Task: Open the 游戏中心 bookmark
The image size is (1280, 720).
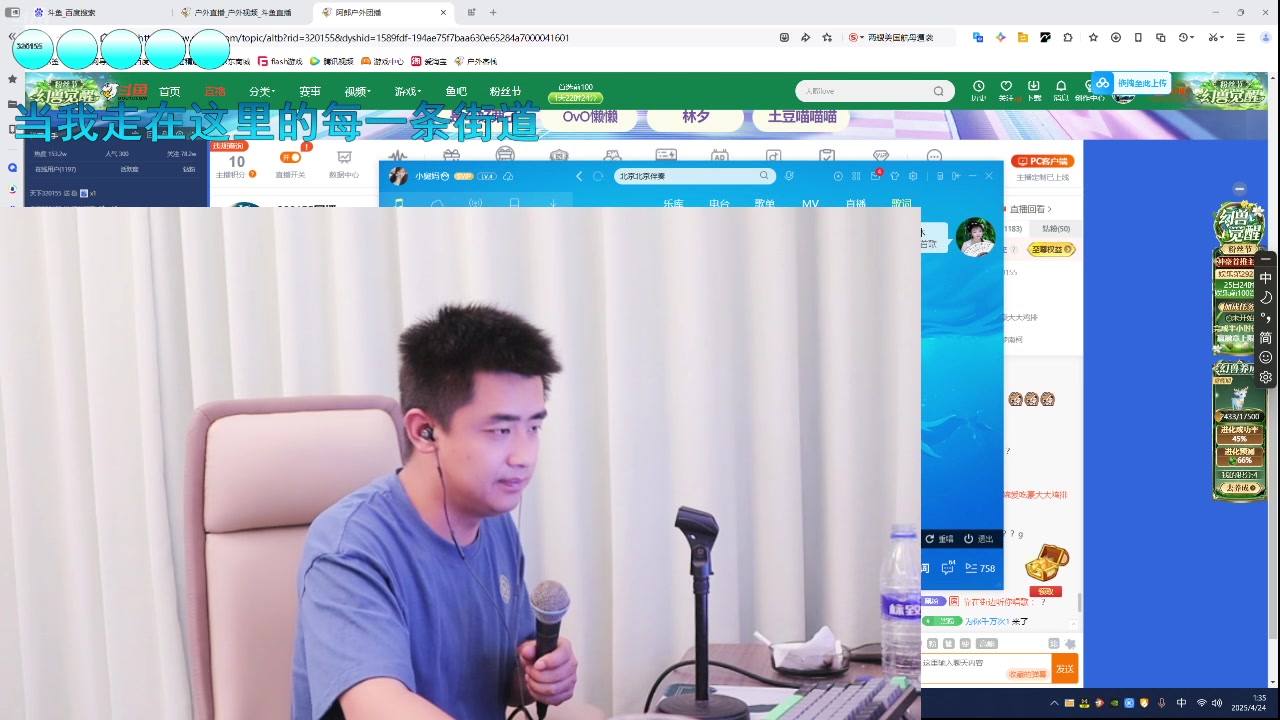Action: (383, 61)
